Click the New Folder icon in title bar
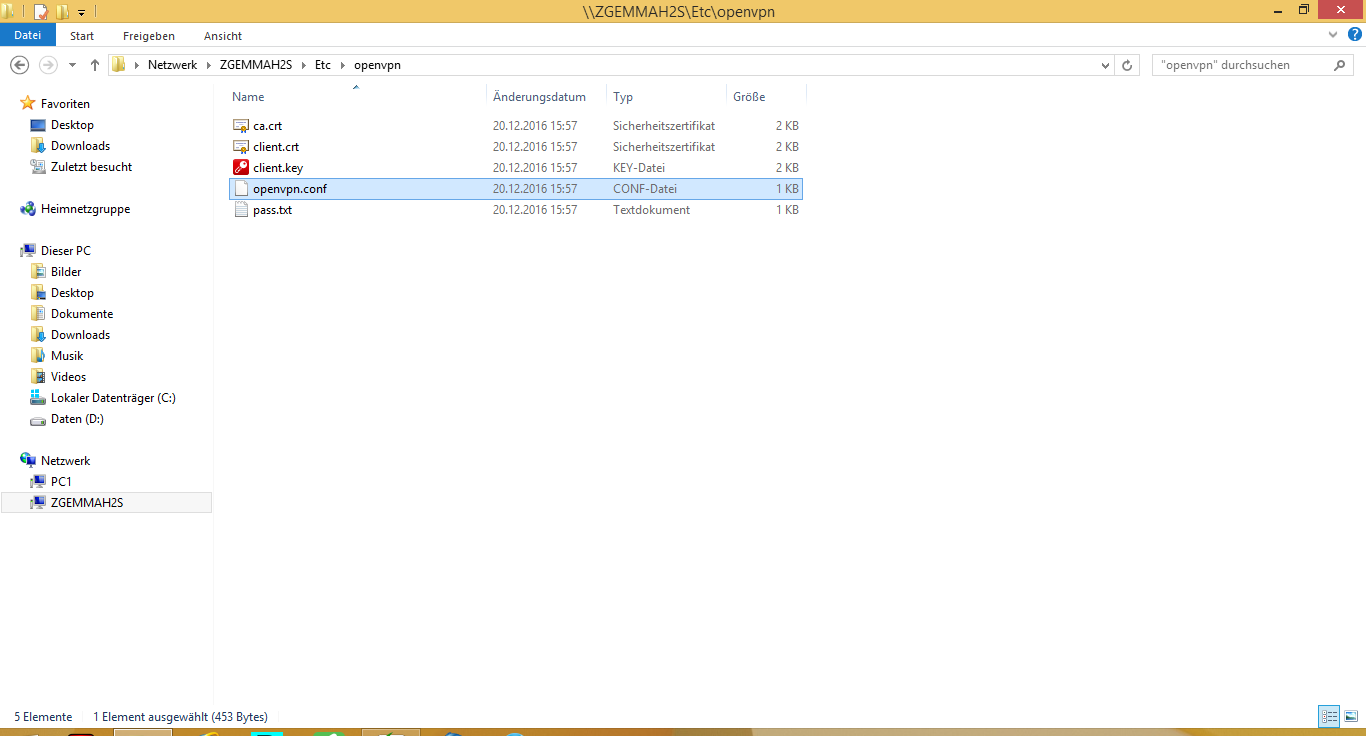This screenshot has height=736, width=1366. point(62,12)
